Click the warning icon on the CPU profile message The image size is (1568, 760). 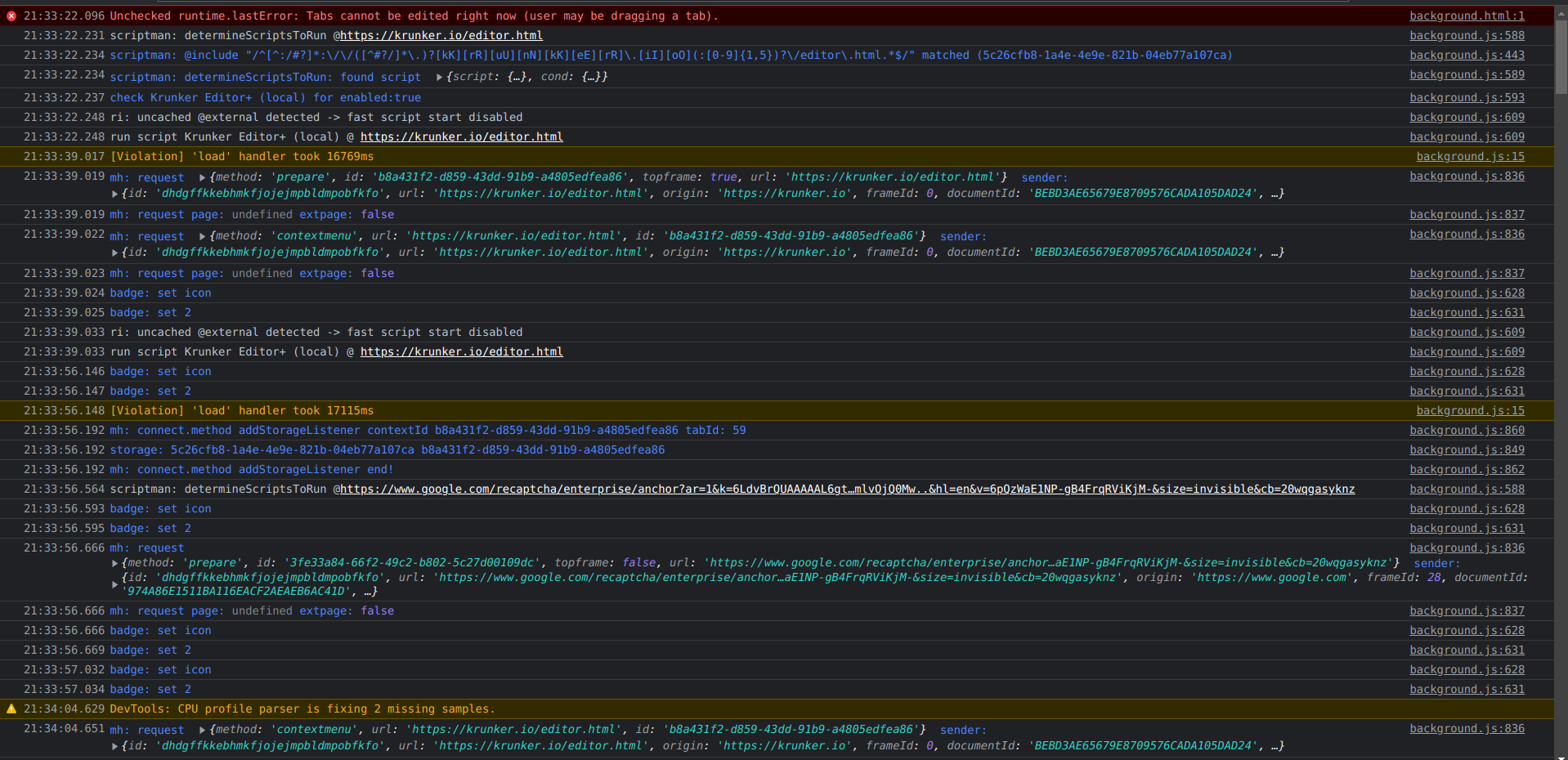[11, 709]
